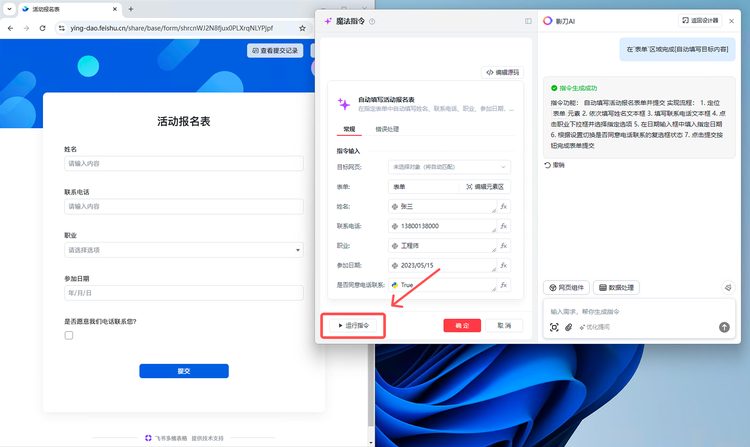This screenshot has width=750, height=447.
Task: Click the fx icon in the 联系电话 row
Action: [x=504, y=226]
